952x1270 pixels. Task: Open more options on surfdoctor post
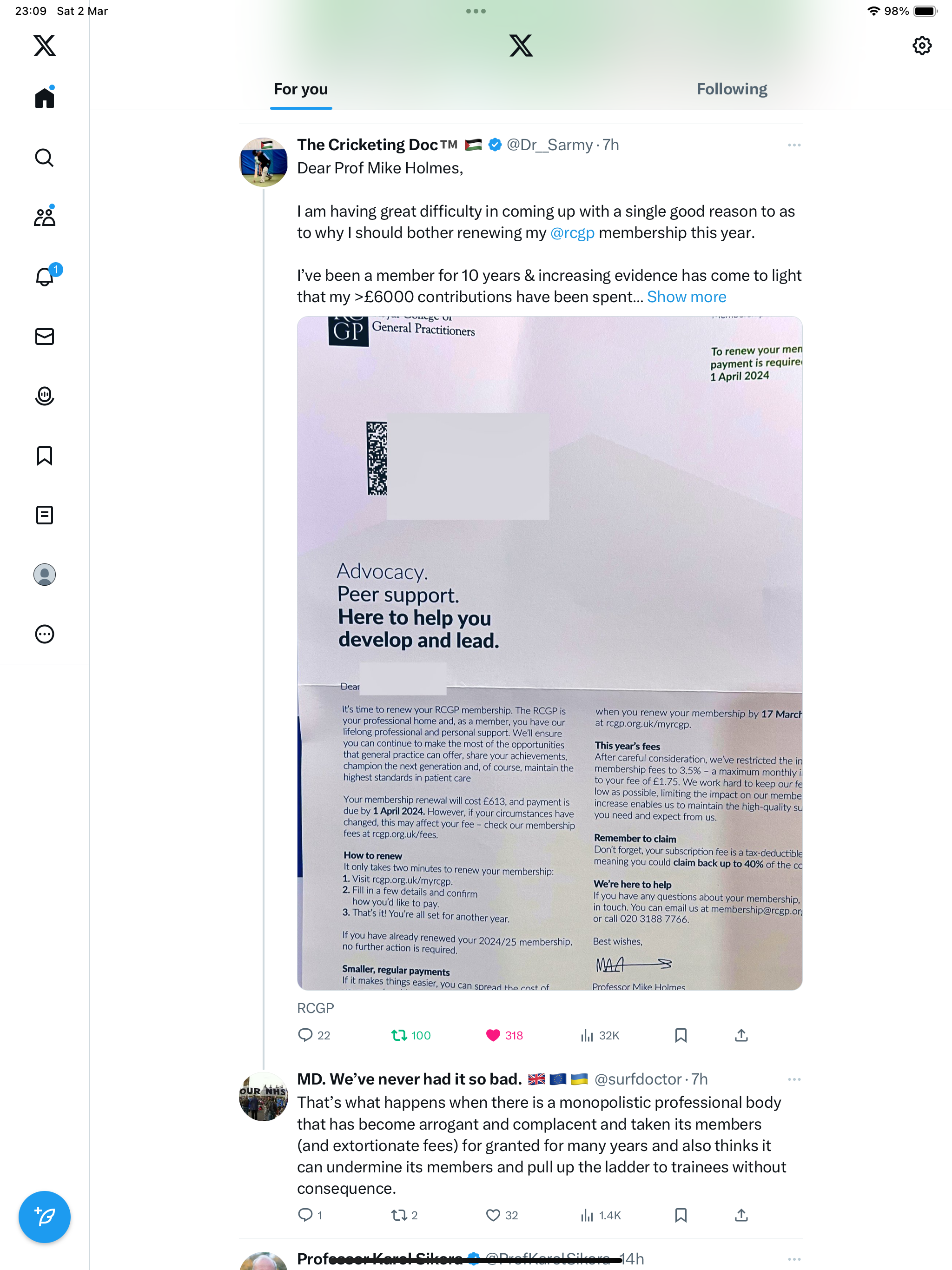click(794, 1079)
